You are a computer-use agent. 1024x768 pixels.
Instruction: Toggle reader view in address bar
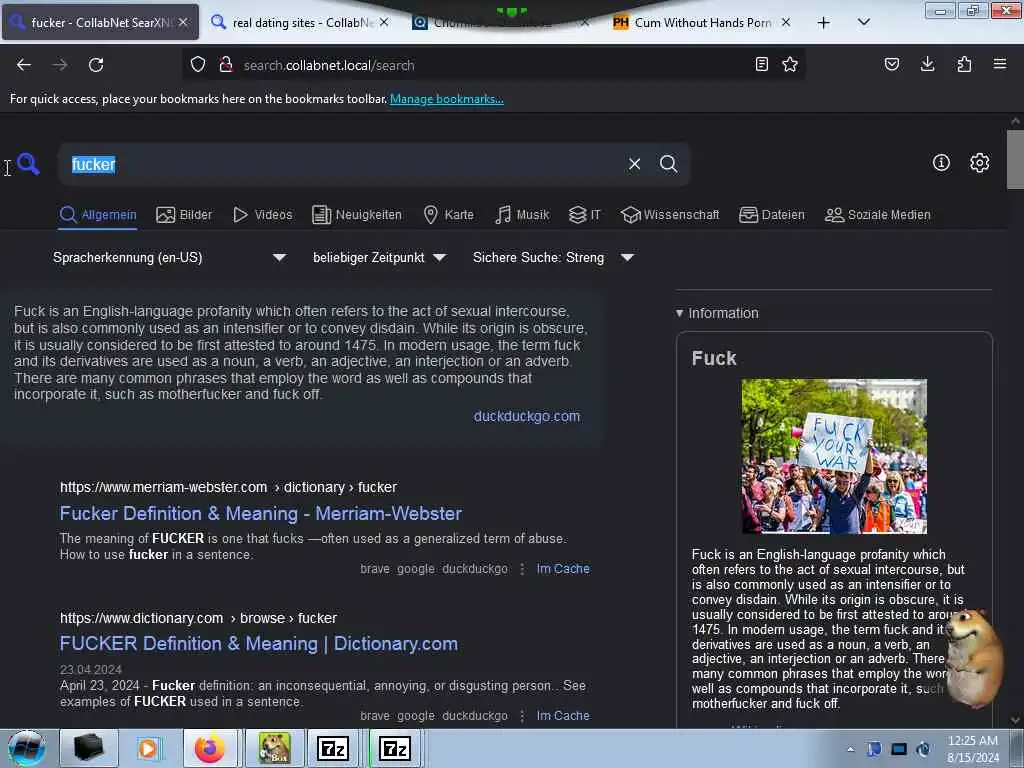click(761, 64)
